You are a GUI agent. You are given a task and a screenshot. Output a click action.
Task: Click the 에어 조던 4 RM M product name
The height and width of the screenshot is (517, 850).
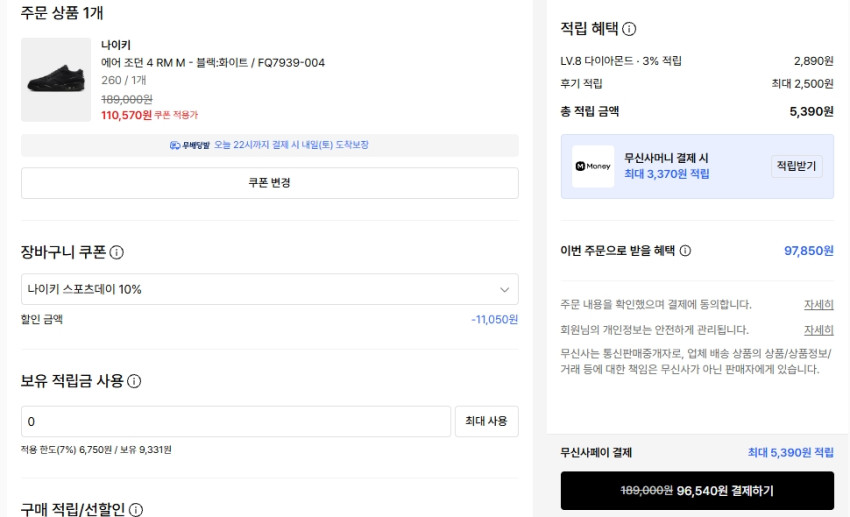tap(212, 62)
